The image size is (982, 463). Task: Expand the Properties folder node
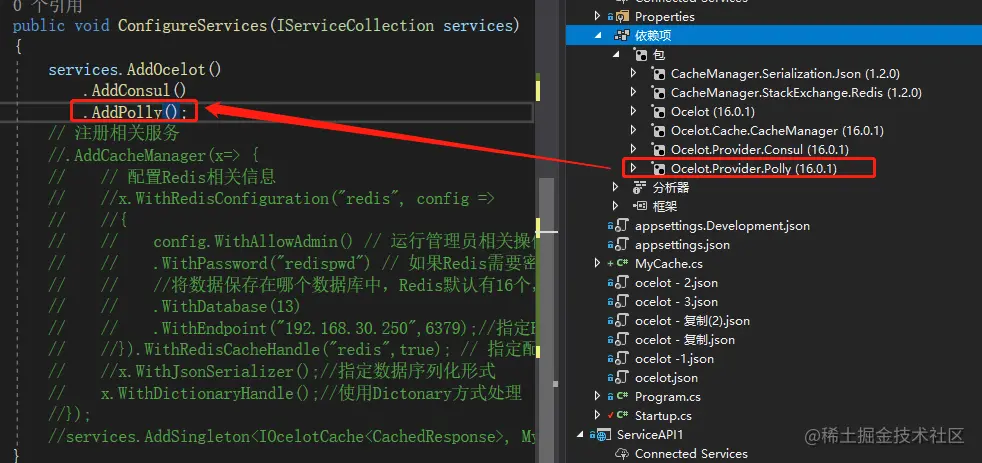[597, 16]
